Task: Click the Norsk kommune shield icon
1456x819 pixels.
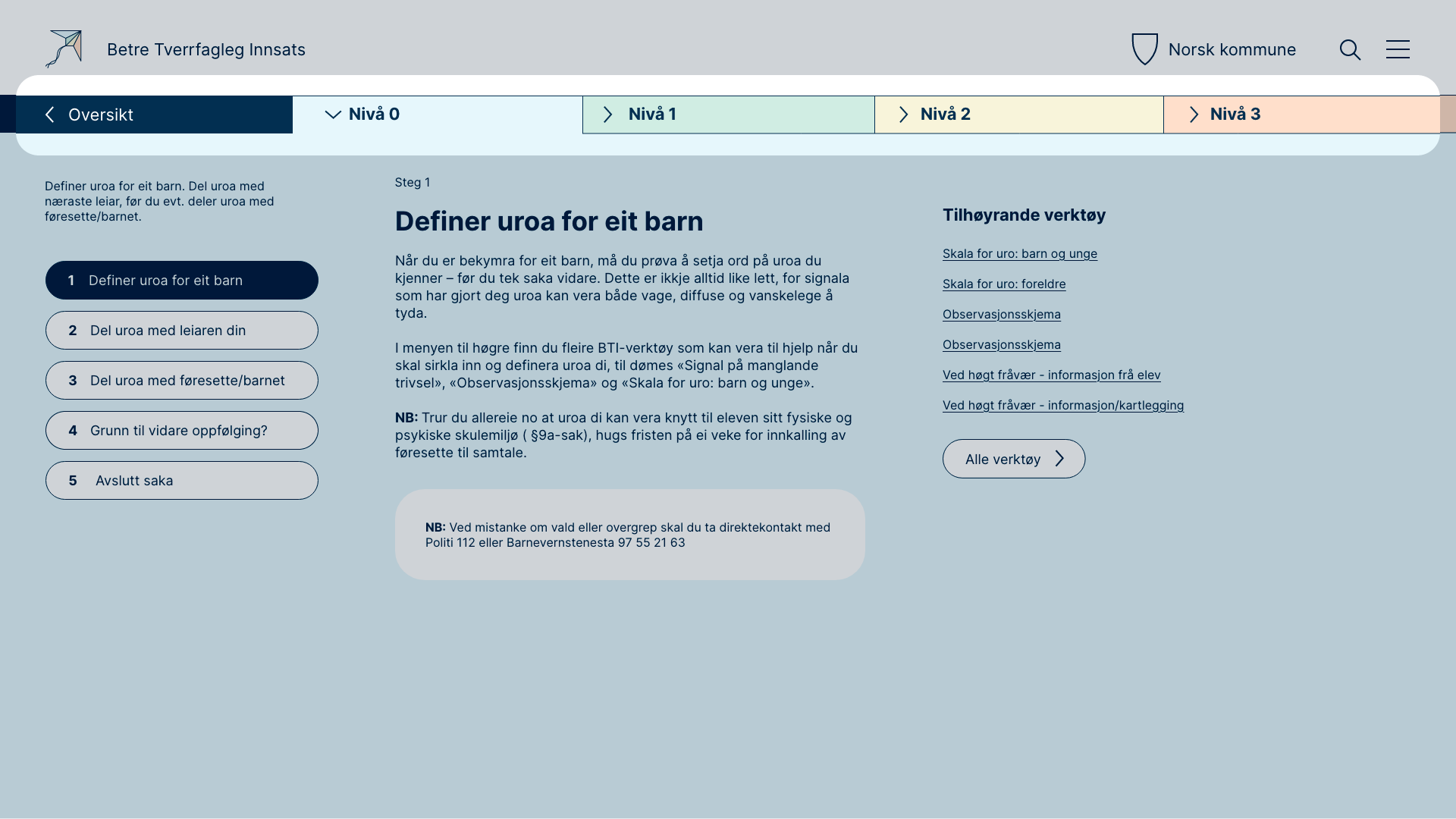Action: click(1144, 49)
